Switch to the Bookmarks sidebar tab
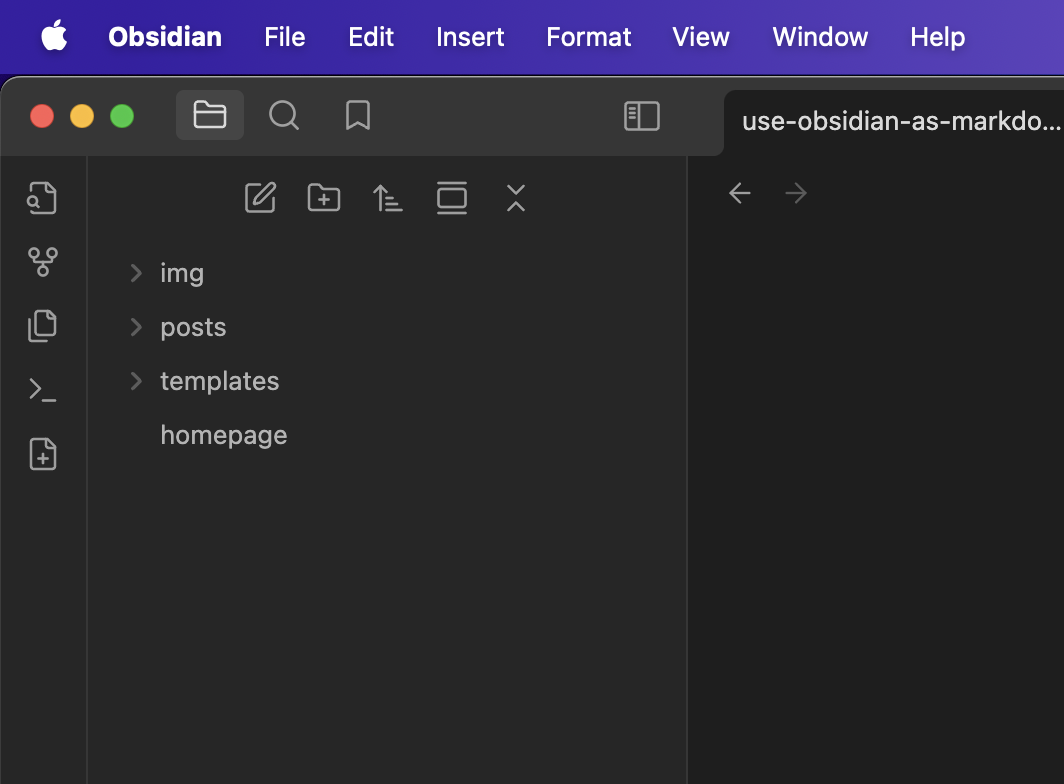Screen dimensions: 1064x784 pos(358,115)
